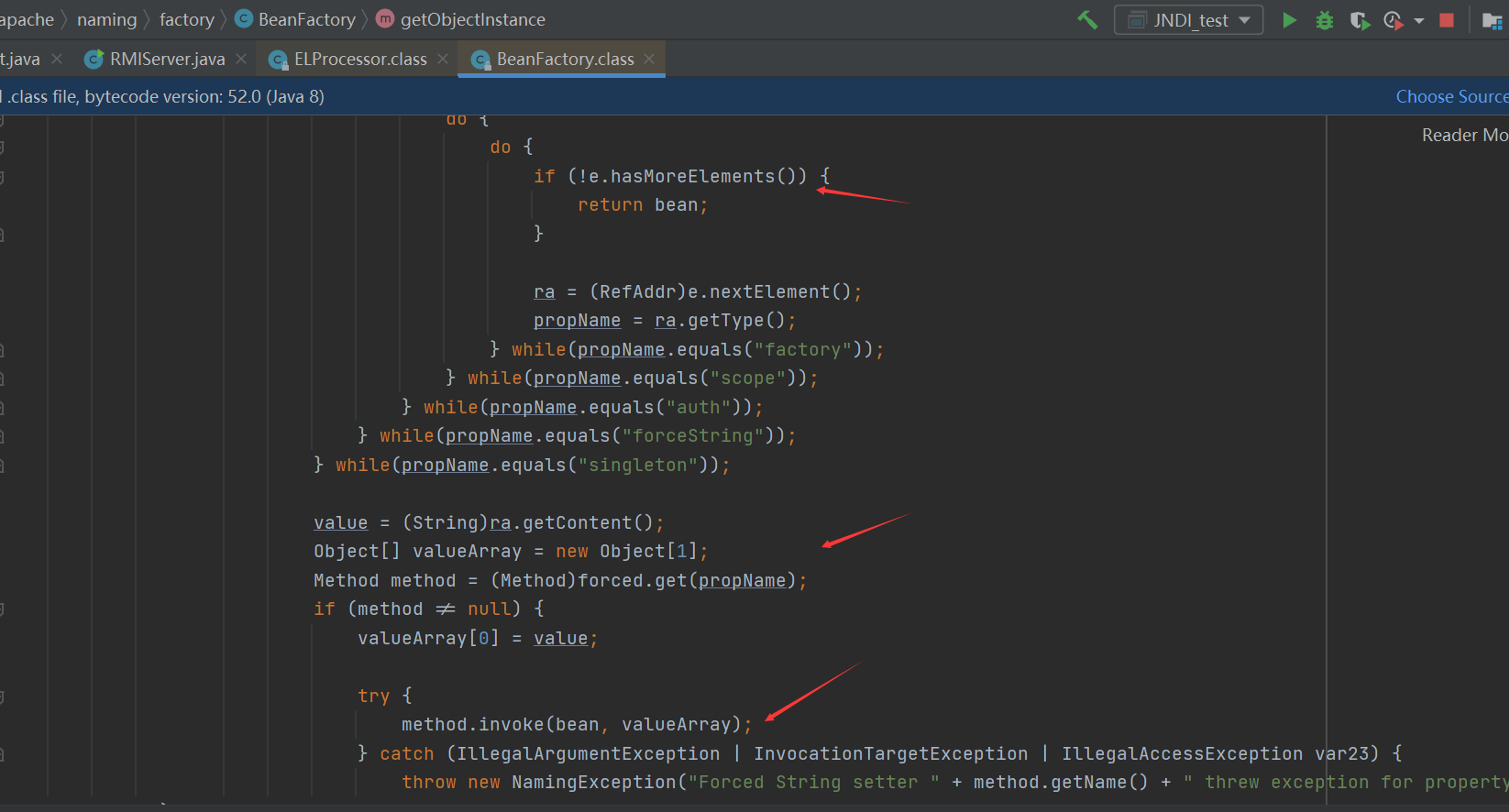Image resolution: width=1509 pixels, height=812 pixels.
Task: Click 'method.getName()' in the throw line
Action: coord(1061,783)
